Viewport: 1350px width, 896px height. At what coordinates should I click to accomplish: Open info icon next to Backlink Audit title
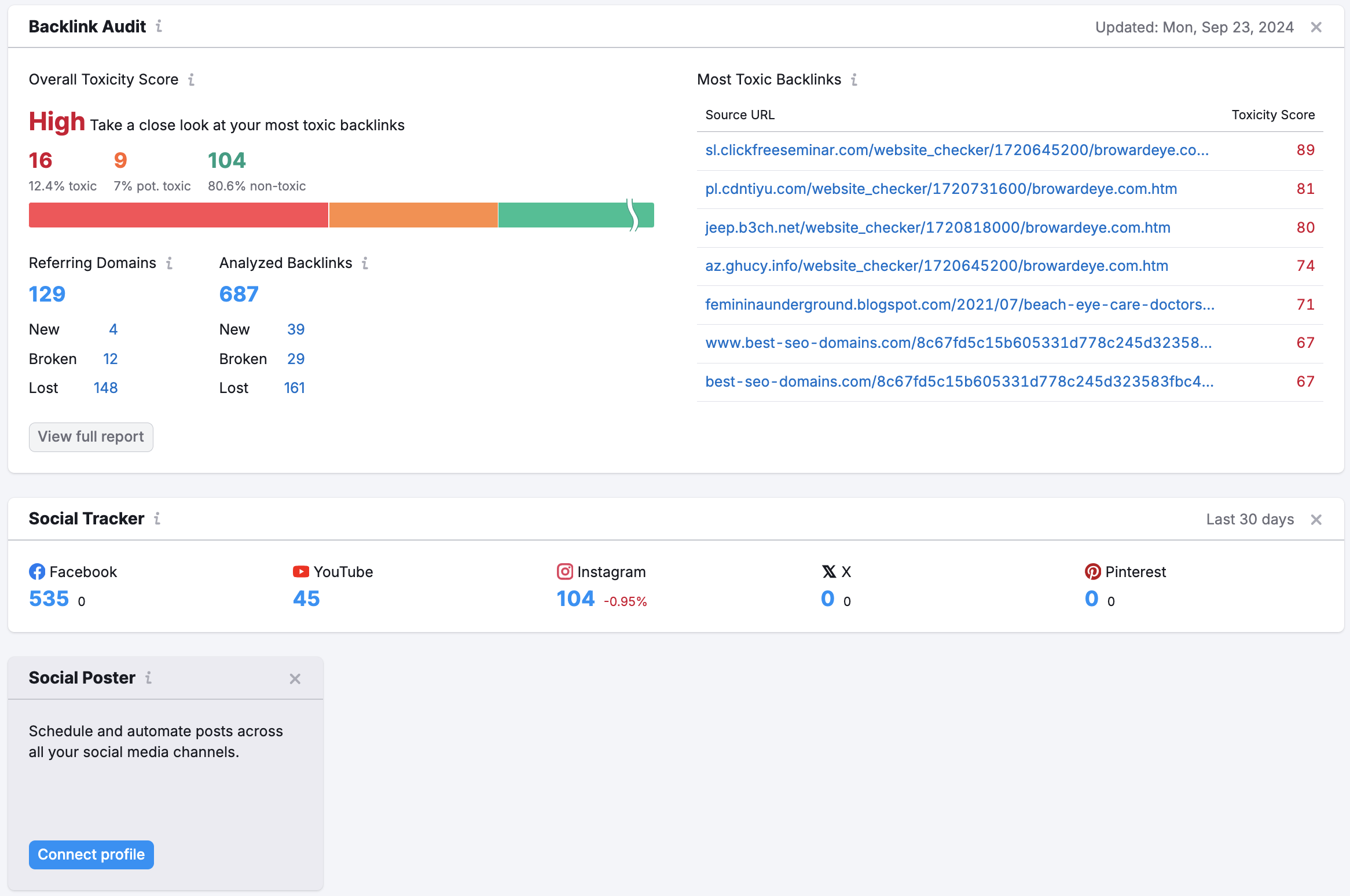click(x=159, y=27)
